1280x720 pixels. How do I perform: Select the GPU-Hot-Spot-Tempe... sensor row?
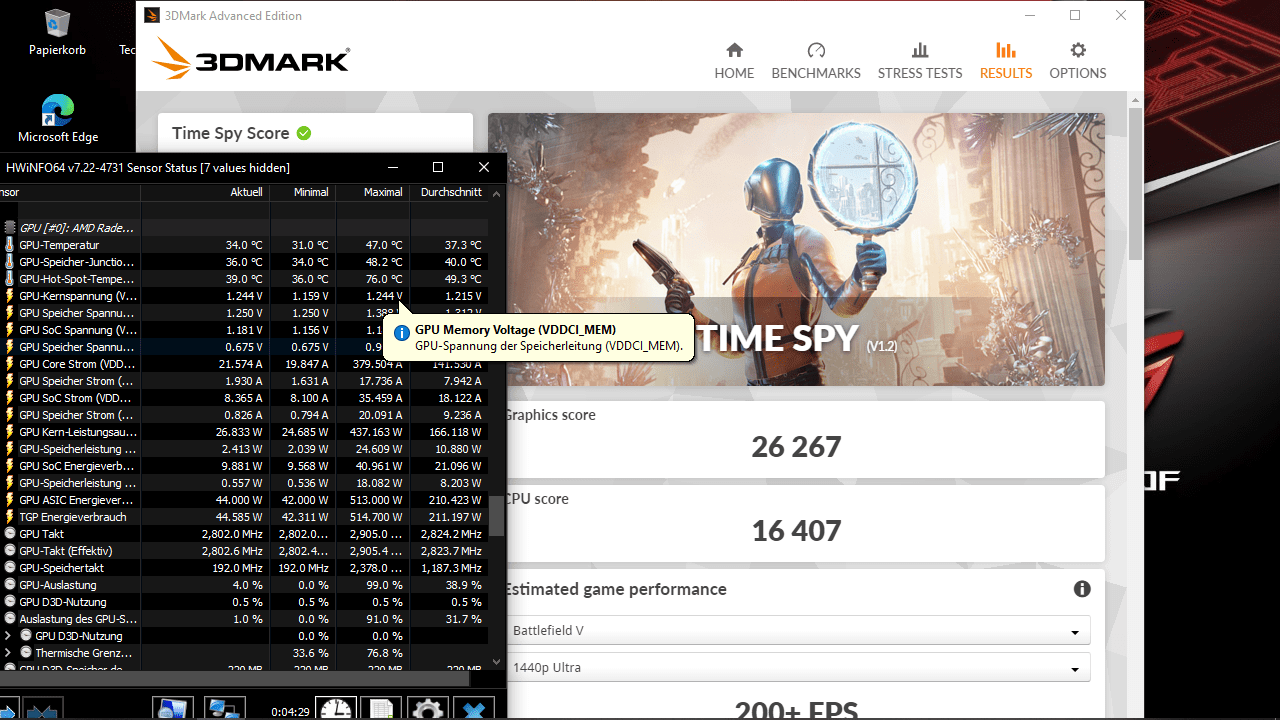[x=244, y=279]
